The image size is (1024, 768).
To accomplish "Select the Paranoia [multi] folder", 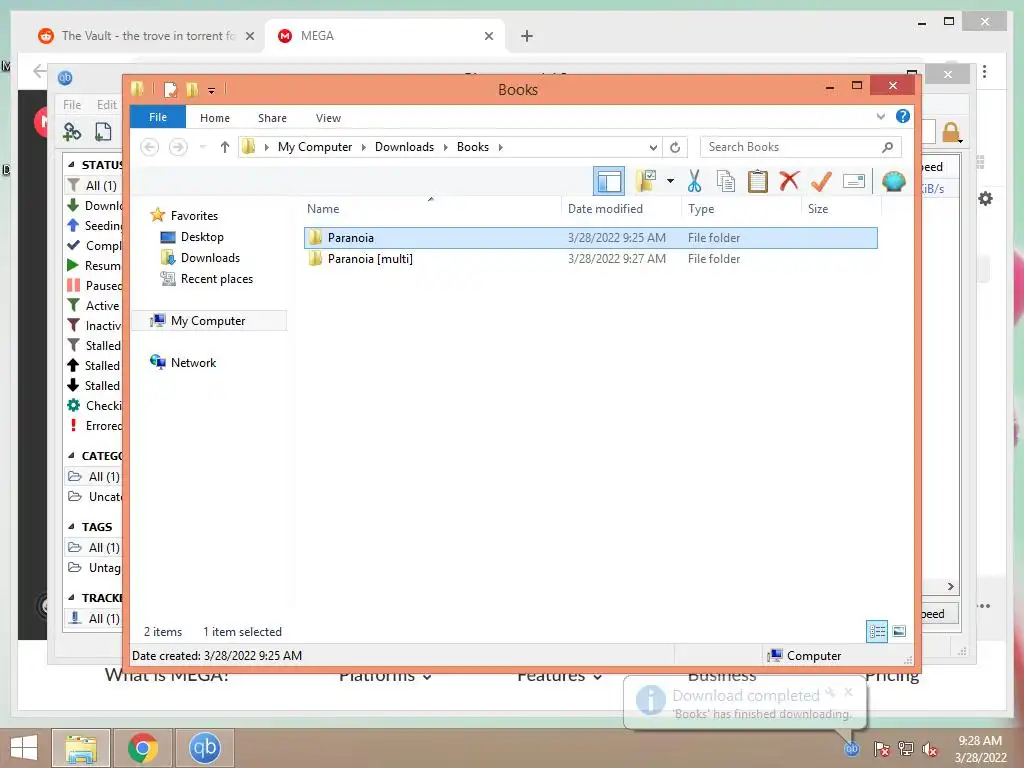I will pyautogui.click(x=590, y=259).
